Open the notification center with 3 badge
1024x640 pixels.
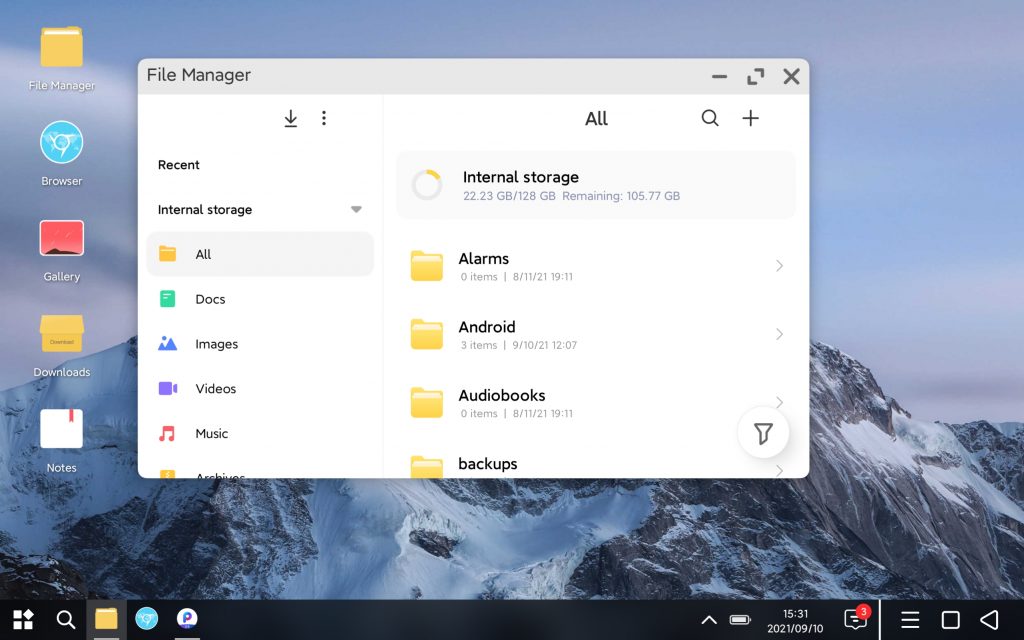(856, 619)
